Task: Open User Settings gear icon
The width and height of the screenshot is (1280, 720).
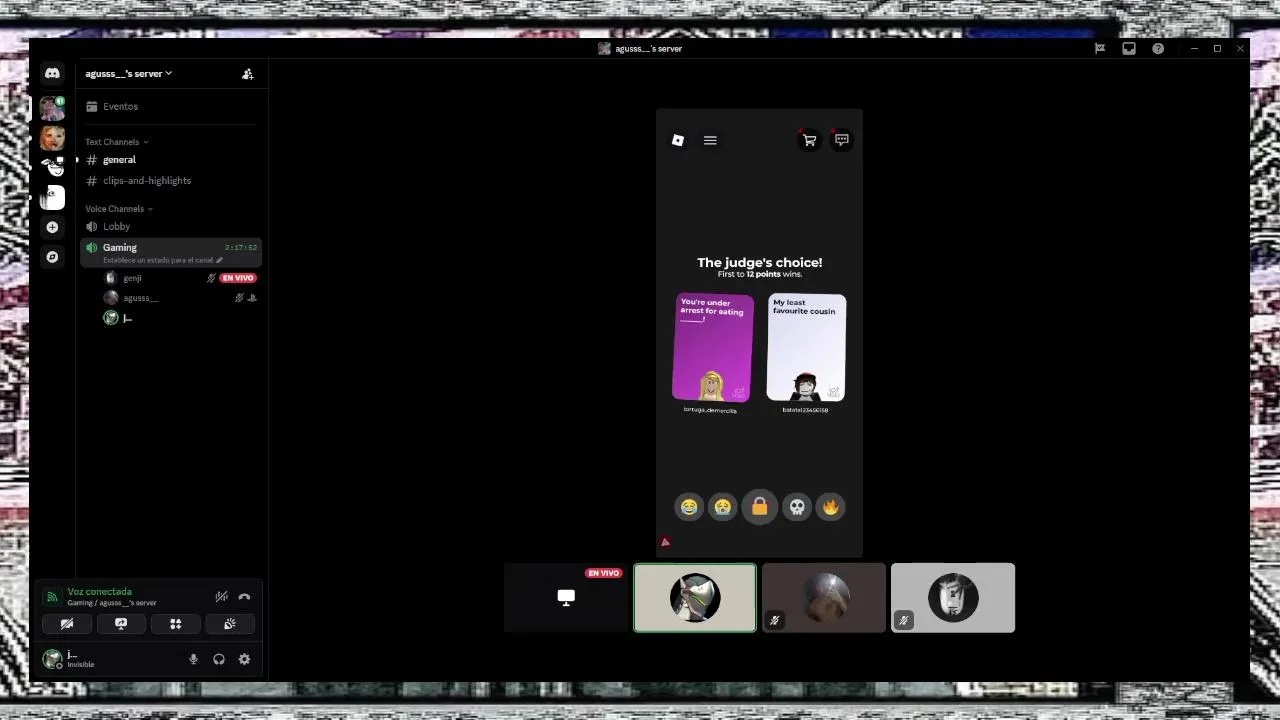Action: [x=244, y=659]
